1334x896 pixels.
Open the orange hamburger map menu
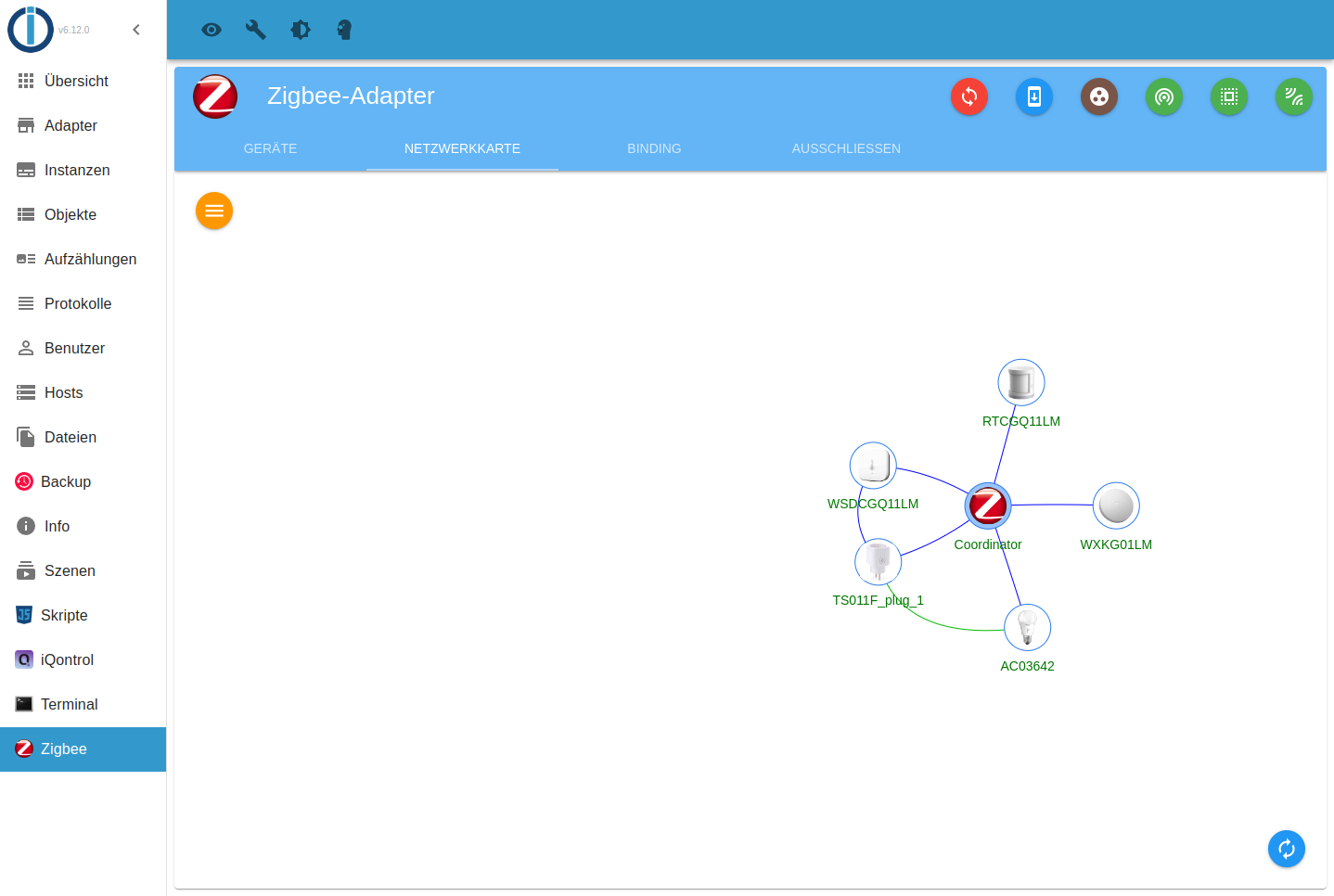(214, 211)
